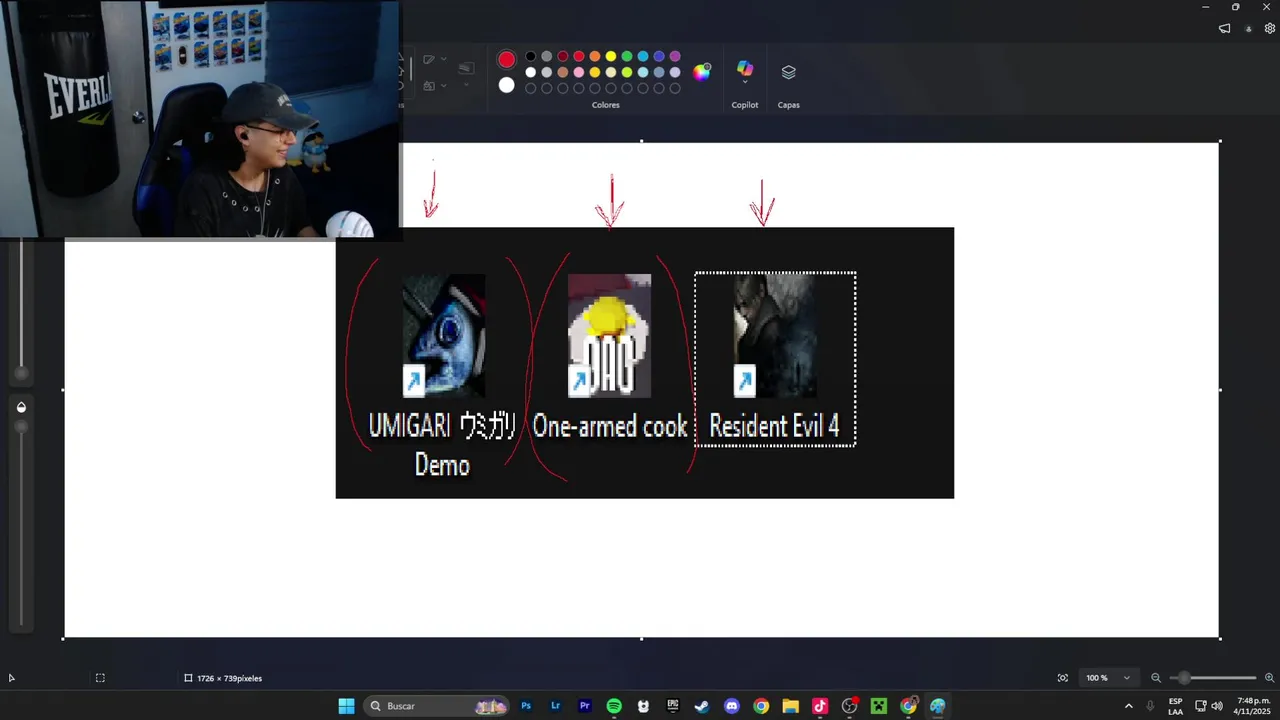Pick the purple color swatch
The height and width of the screenshot is (720, 1280).
point(675,57)
